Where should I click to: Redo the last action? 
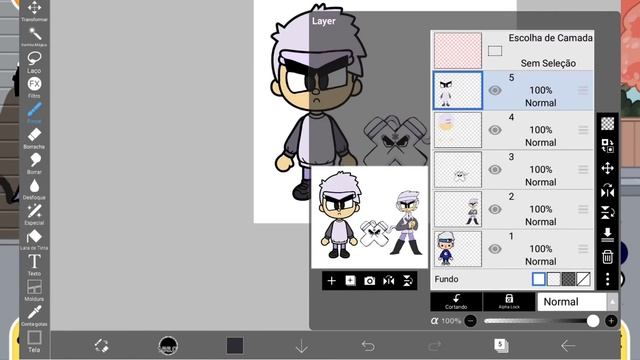pyautogui.click(x=434, y=346)
